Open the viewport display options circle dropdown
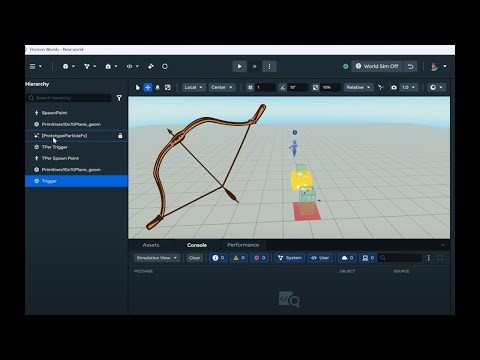This screenshot has width=480, height=360. (436, 87)
